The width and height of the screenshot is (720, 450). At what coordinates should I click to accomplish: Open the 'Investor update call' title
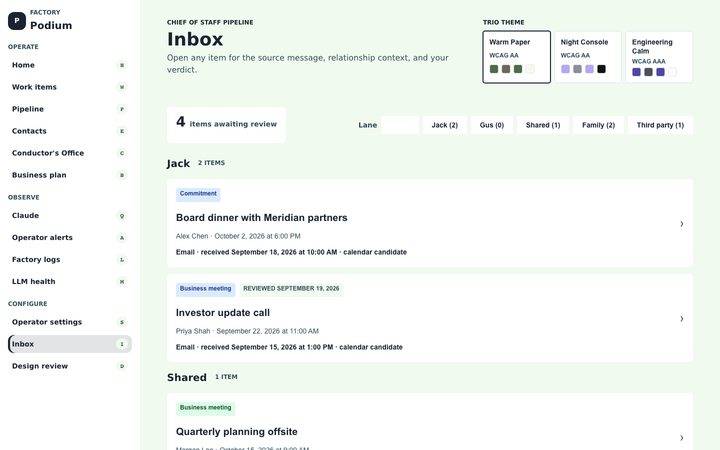pos(223,313)
